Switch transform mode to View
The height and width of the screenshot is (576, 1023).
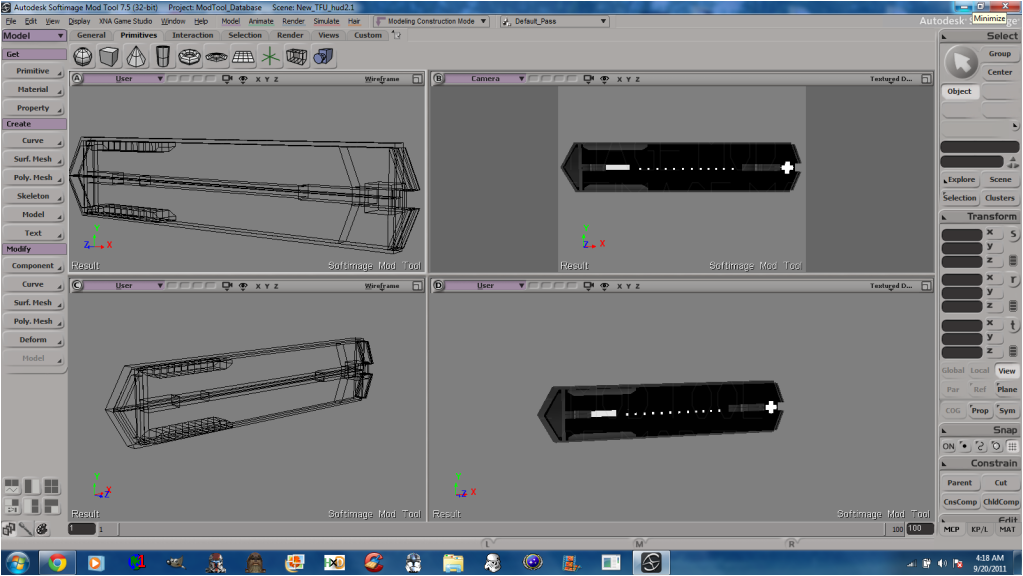coord(1007,371)
